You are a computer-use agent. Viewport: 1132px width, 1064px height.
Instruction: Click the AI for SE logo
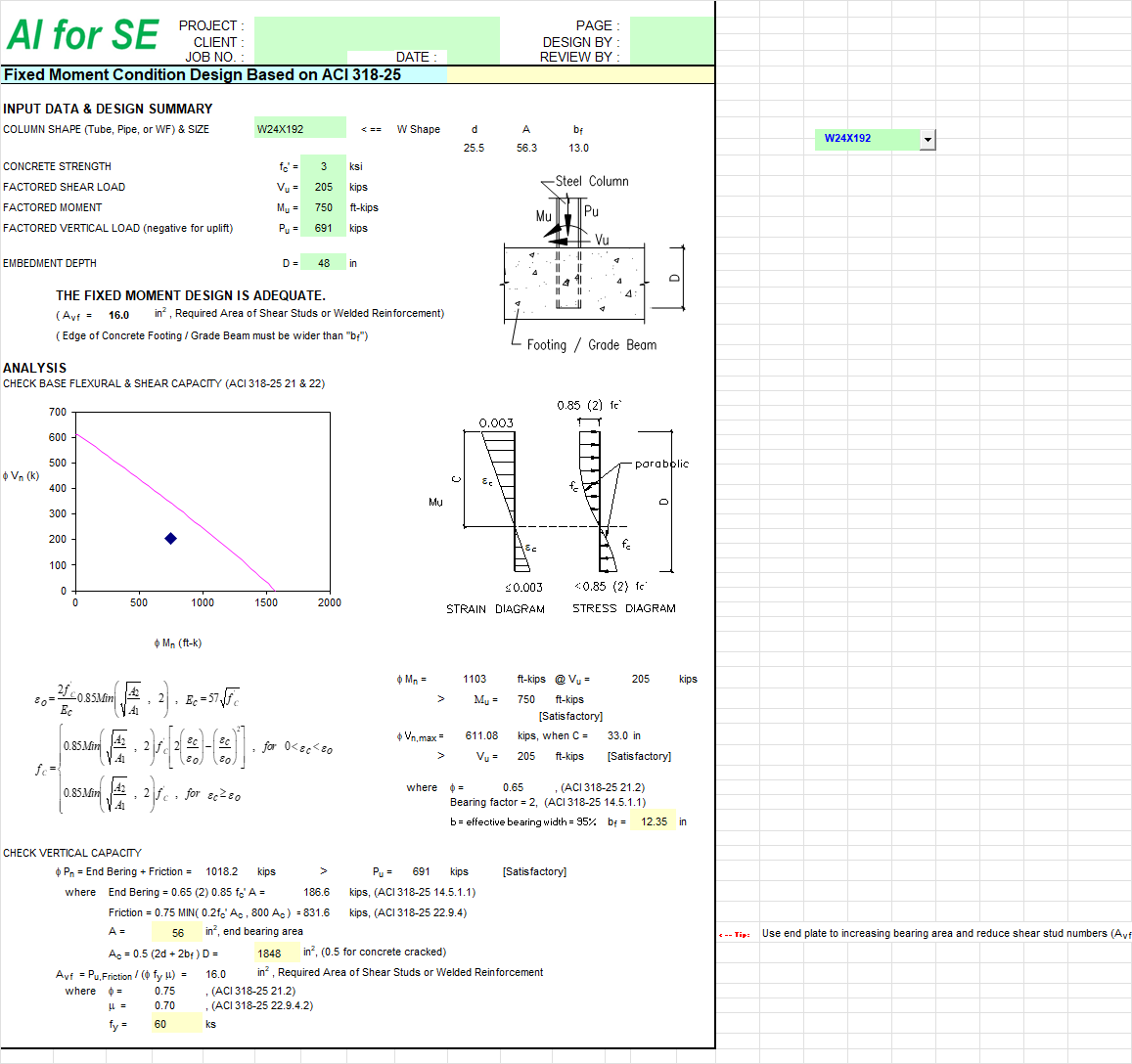coord(83,33)
